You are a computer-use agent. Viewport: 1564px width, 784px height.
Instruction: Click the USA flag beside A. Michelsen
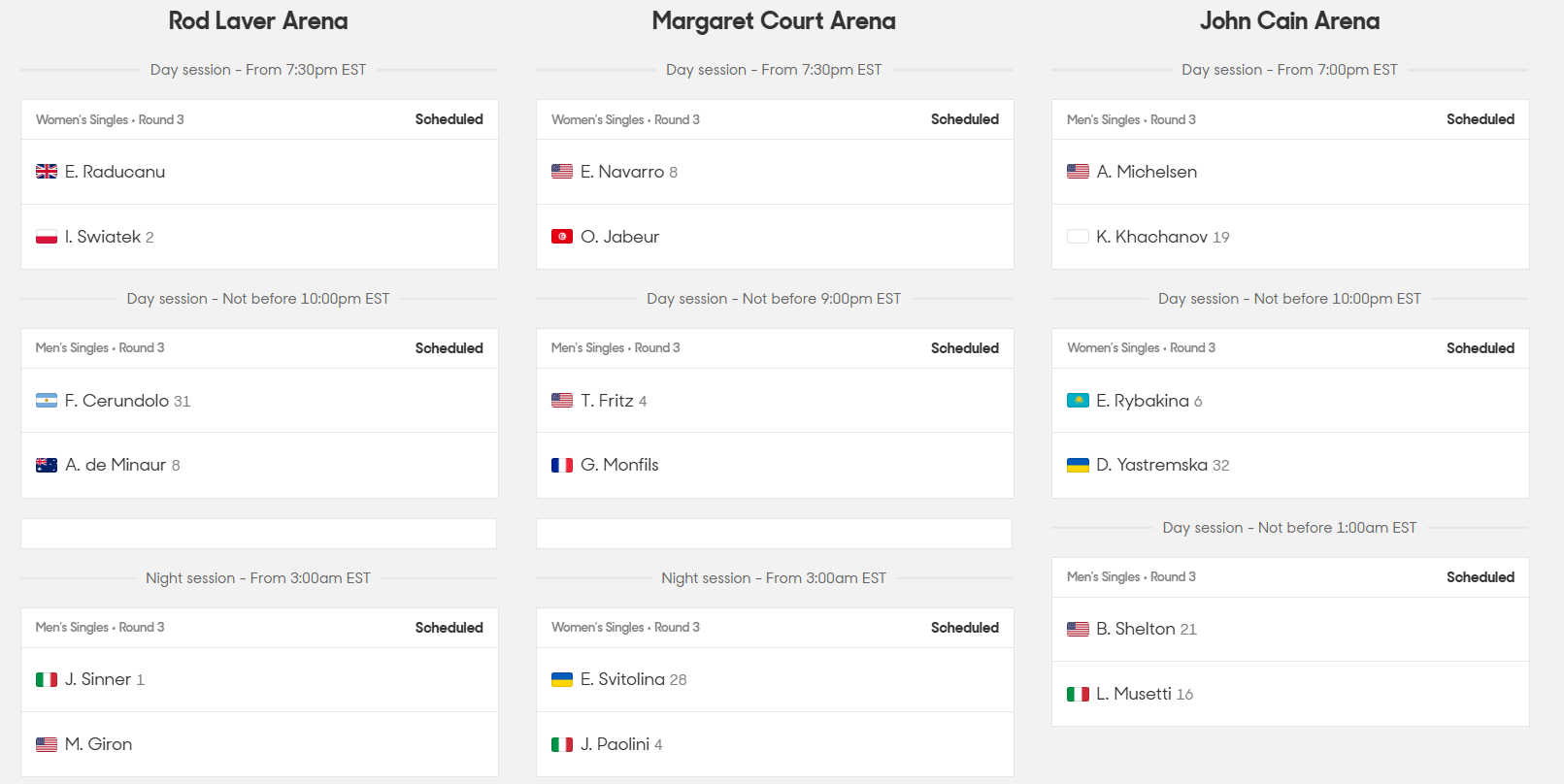pos(1078,172)
